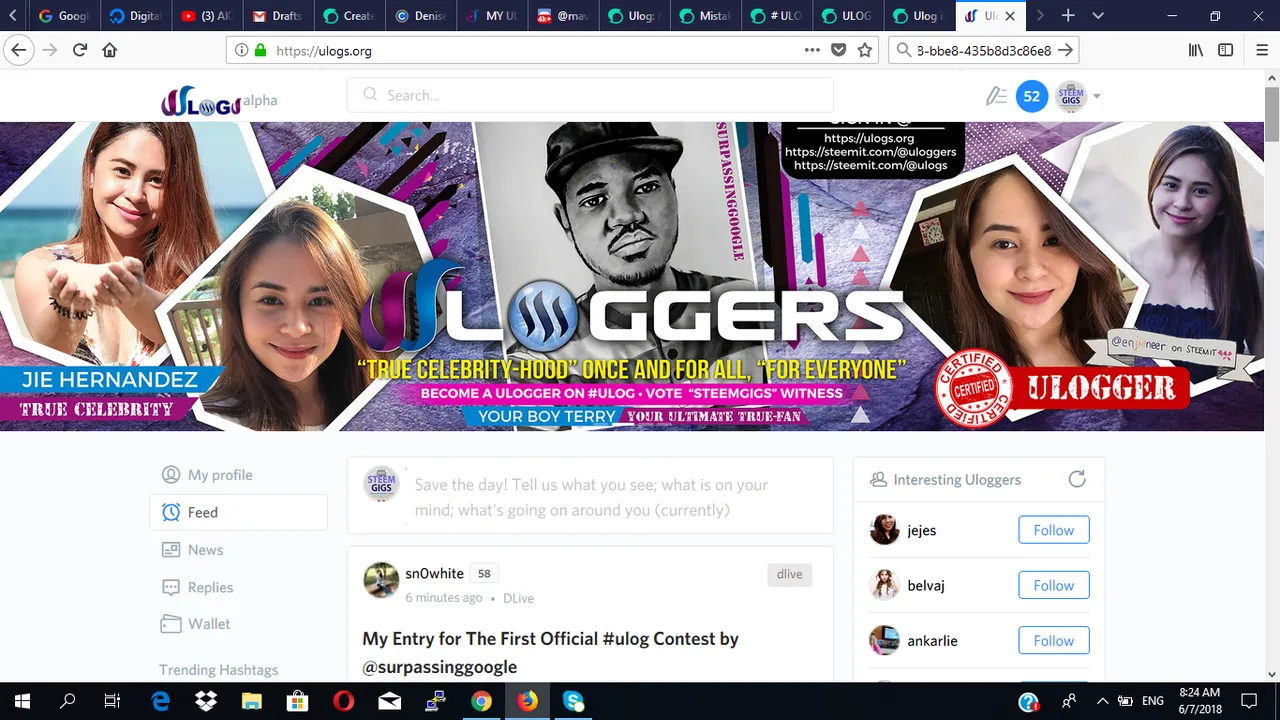This screenshot has width=1280, height=720.
Task: Bookmark this page with the star icon
Action: pos(865,50)
